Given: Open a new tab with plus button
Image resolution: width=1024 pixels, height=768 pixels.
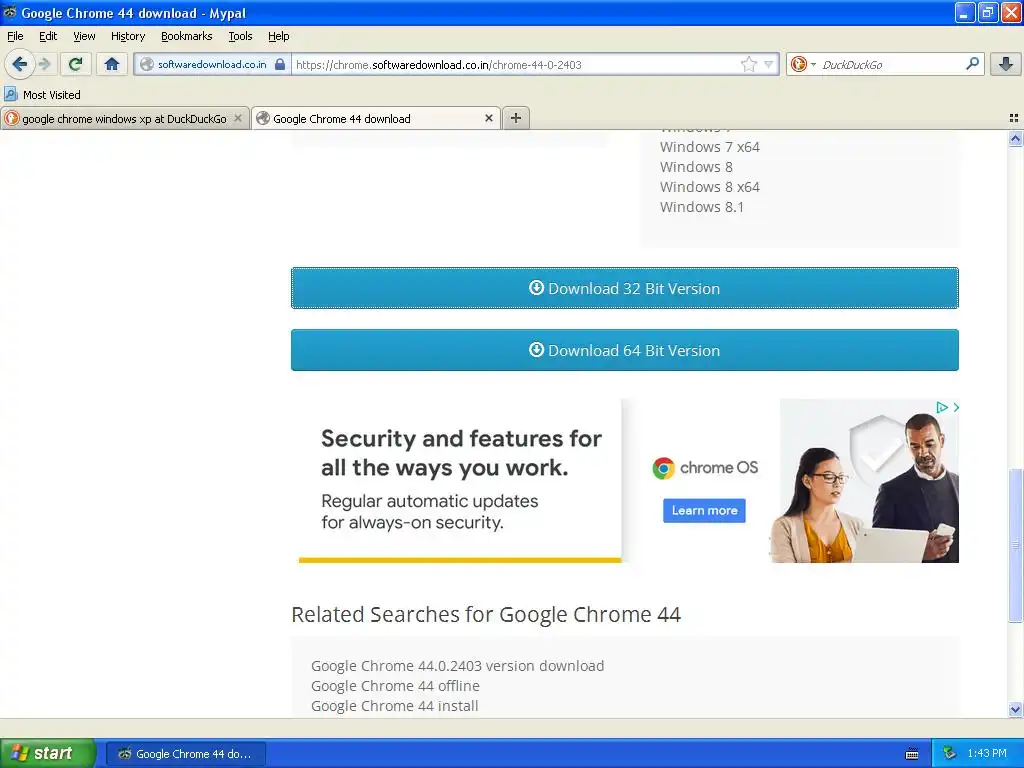Looking at the screenshot, I should [x=516, y=118].
